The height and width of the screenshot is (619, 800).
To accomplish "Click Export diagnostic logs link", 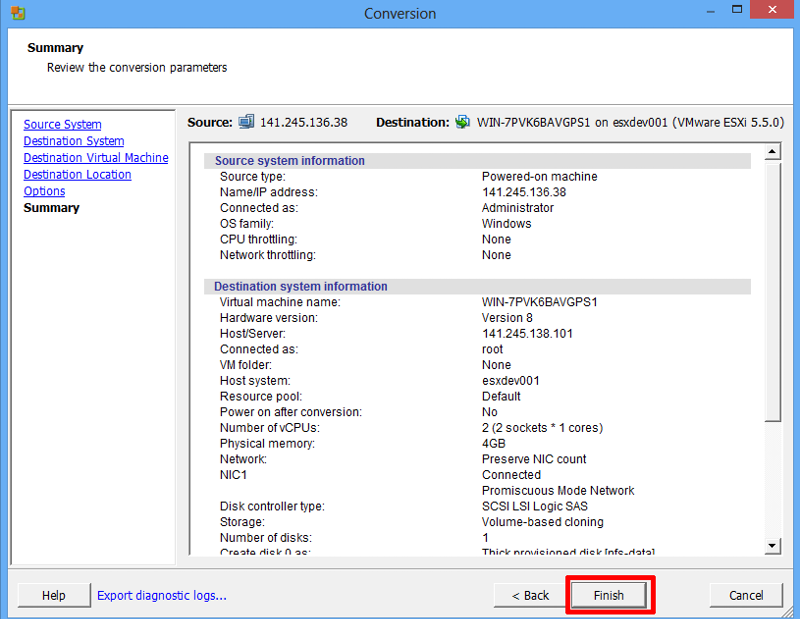I will [162, 596].
